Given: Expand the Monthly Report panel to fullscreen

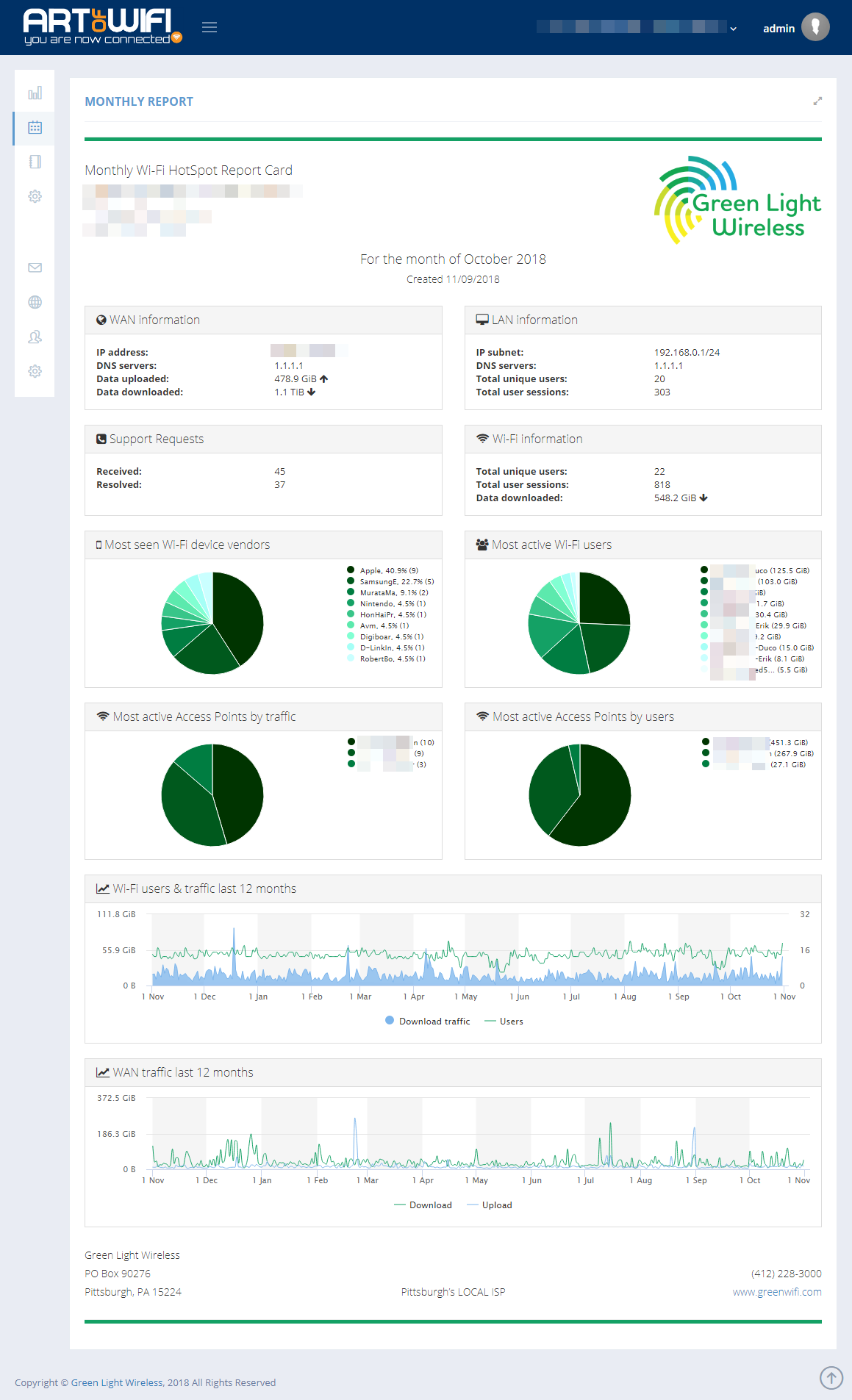Looking at the screenshot, I should pos(817,101).
